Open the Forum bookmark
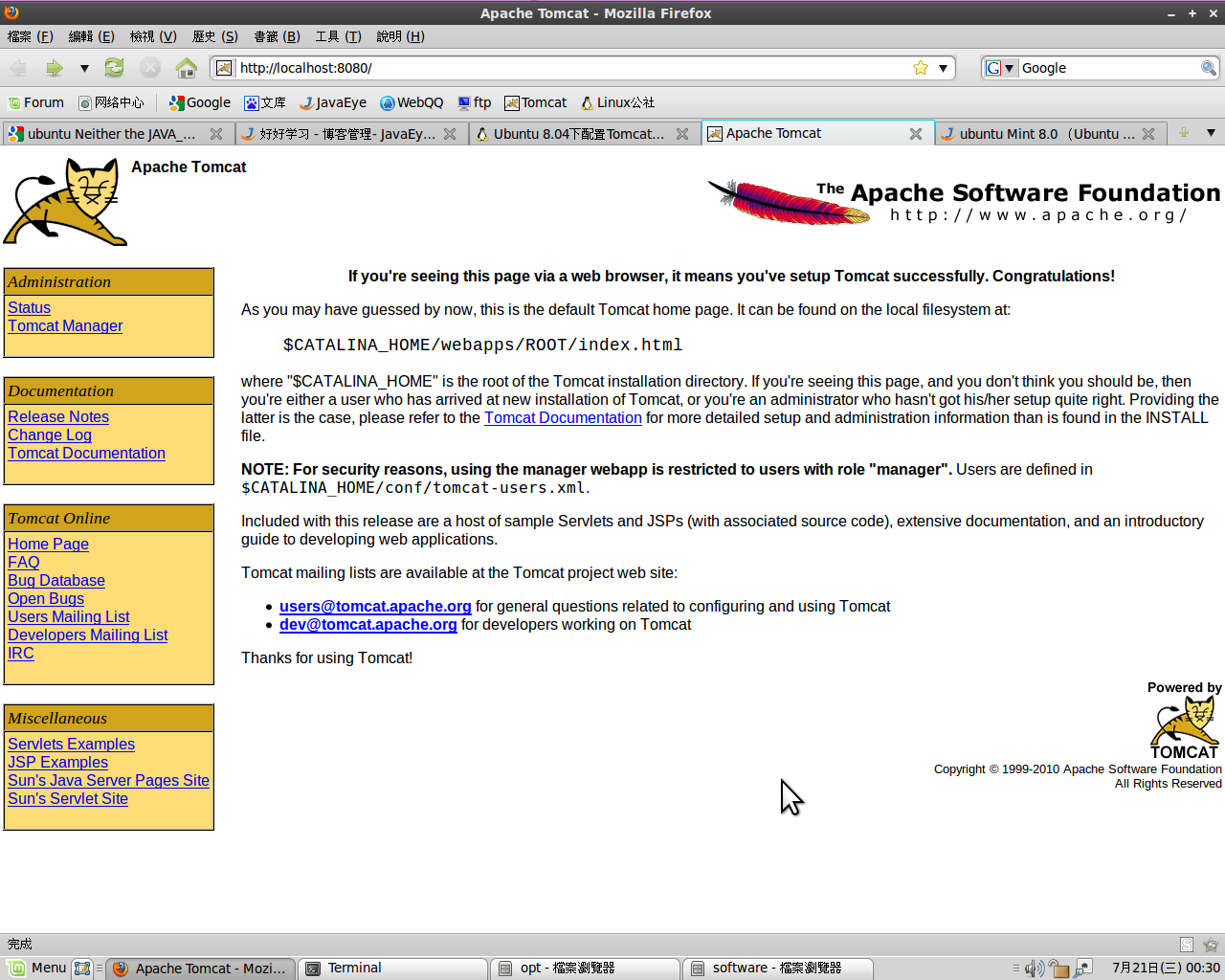Image resolution: width=1225 pixels, height=980 pixels. pyautogui.click(x=36, y=102)
